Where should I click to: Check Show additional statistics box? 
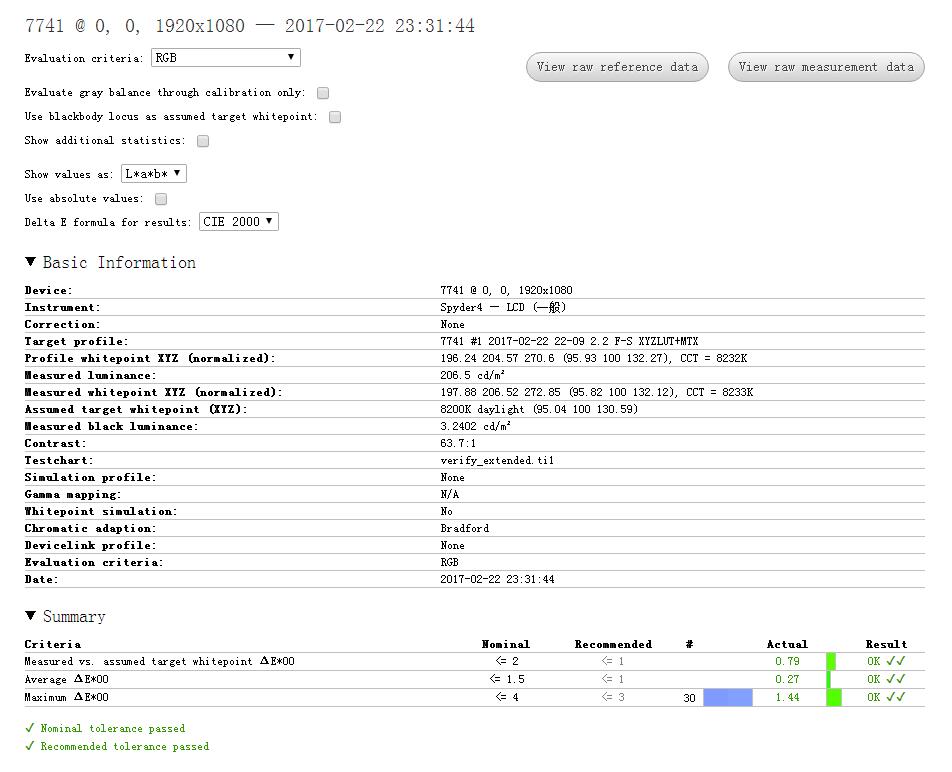point(203,141)
